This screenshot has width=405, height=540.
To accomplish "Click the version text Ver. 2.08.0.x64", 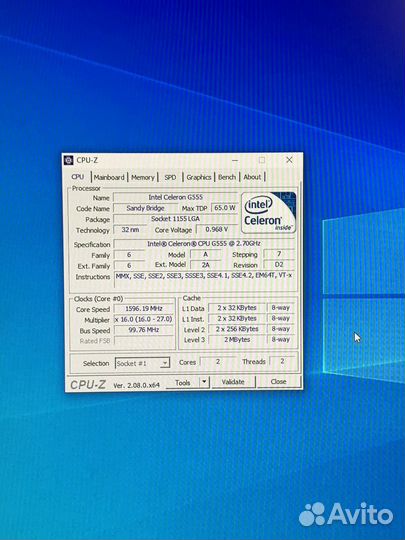I will click(136, 386).
